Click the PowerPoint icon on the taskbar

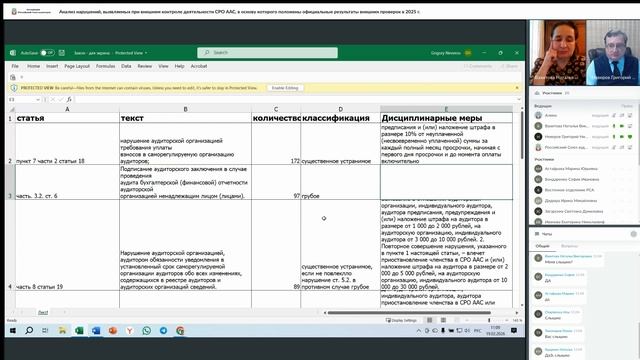(x=113, y=331)
